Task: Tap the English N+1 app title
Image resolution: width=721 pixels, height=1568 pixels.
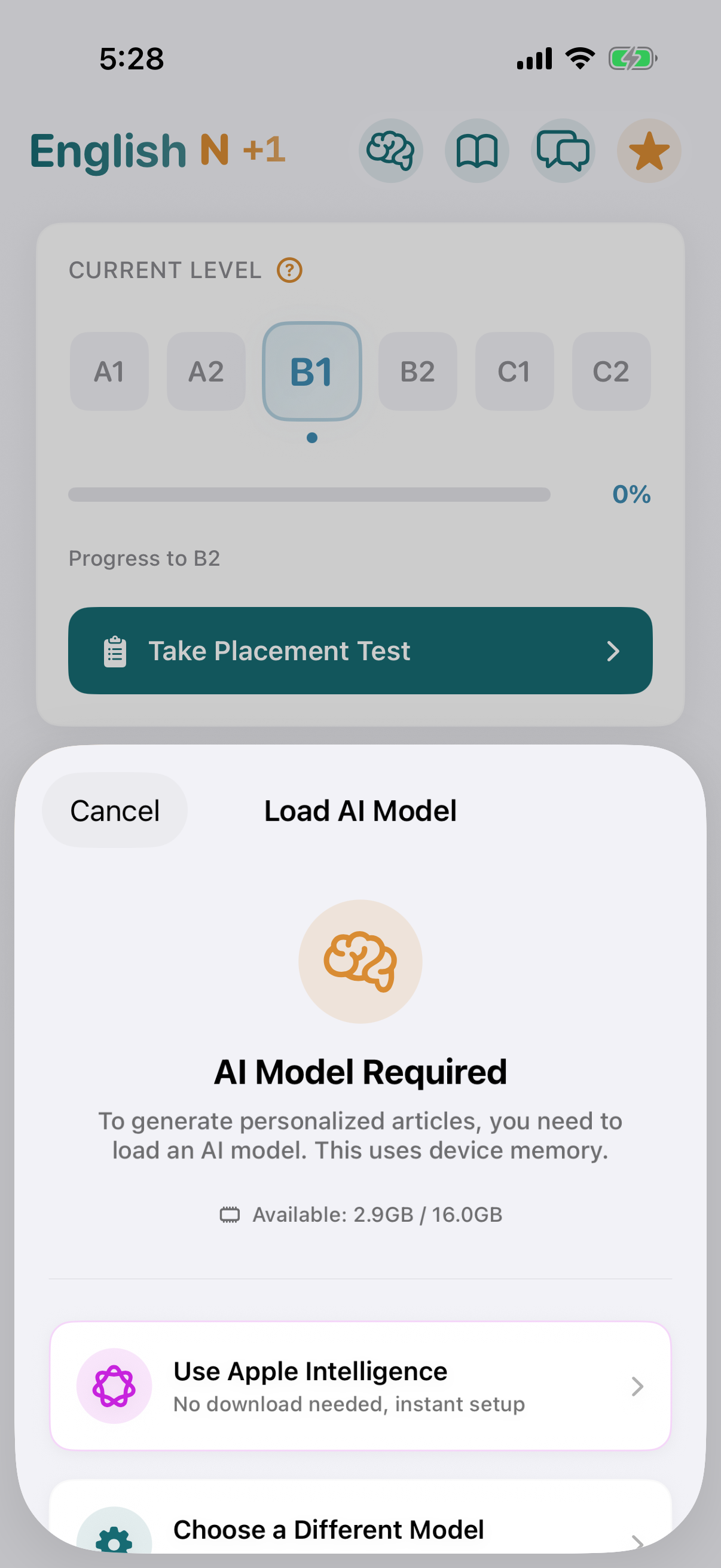Action: coord(158,150)
